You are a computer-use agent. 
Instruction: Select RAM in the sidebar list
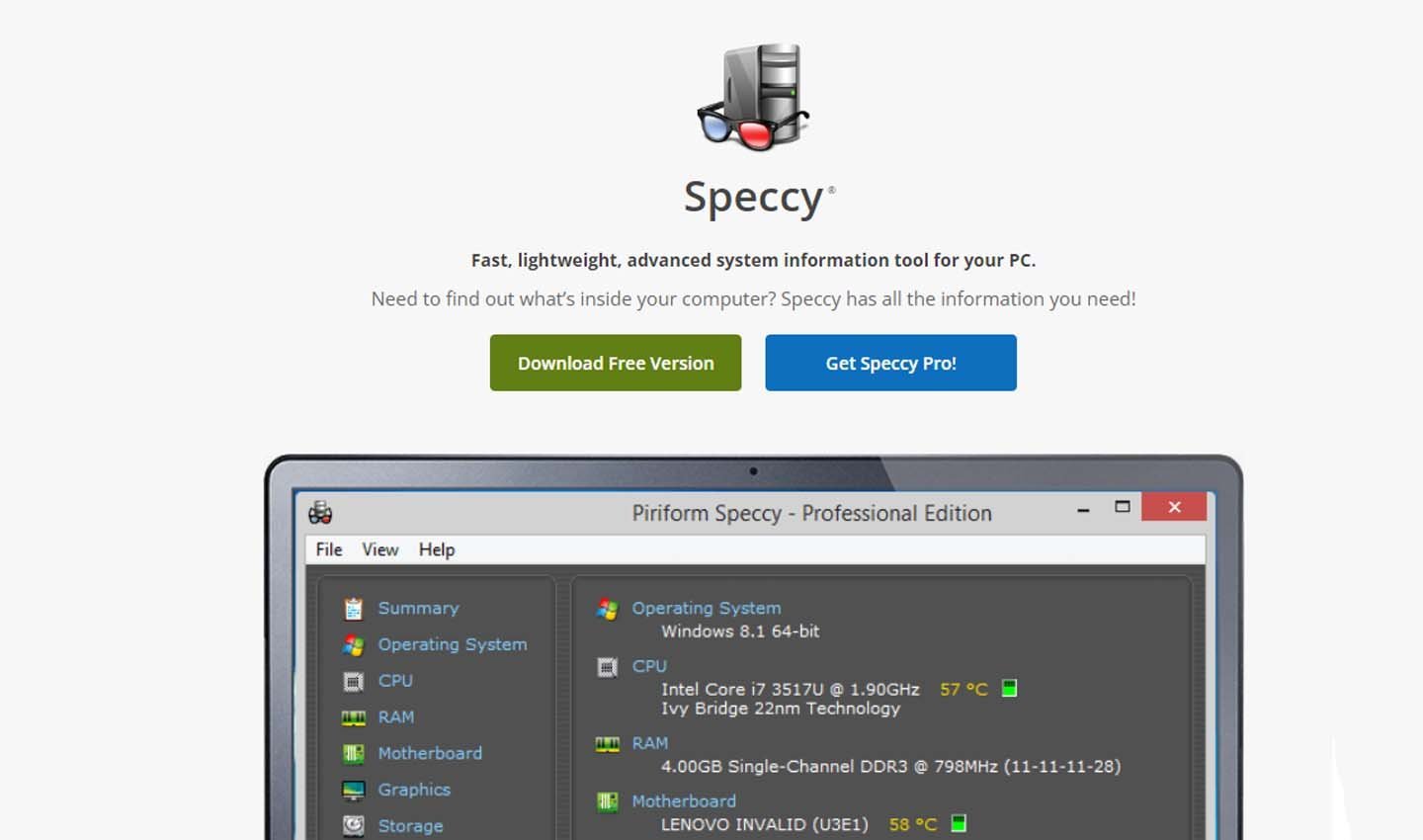396,716
